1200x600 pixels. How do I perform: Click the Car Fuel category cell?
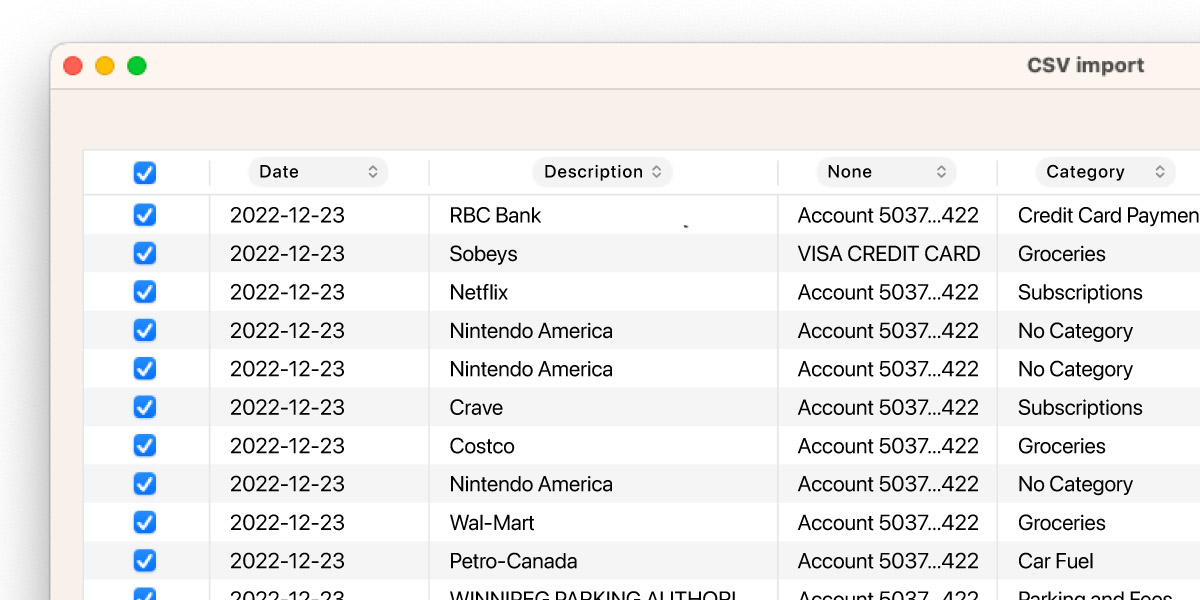[x=1055, y=561]
